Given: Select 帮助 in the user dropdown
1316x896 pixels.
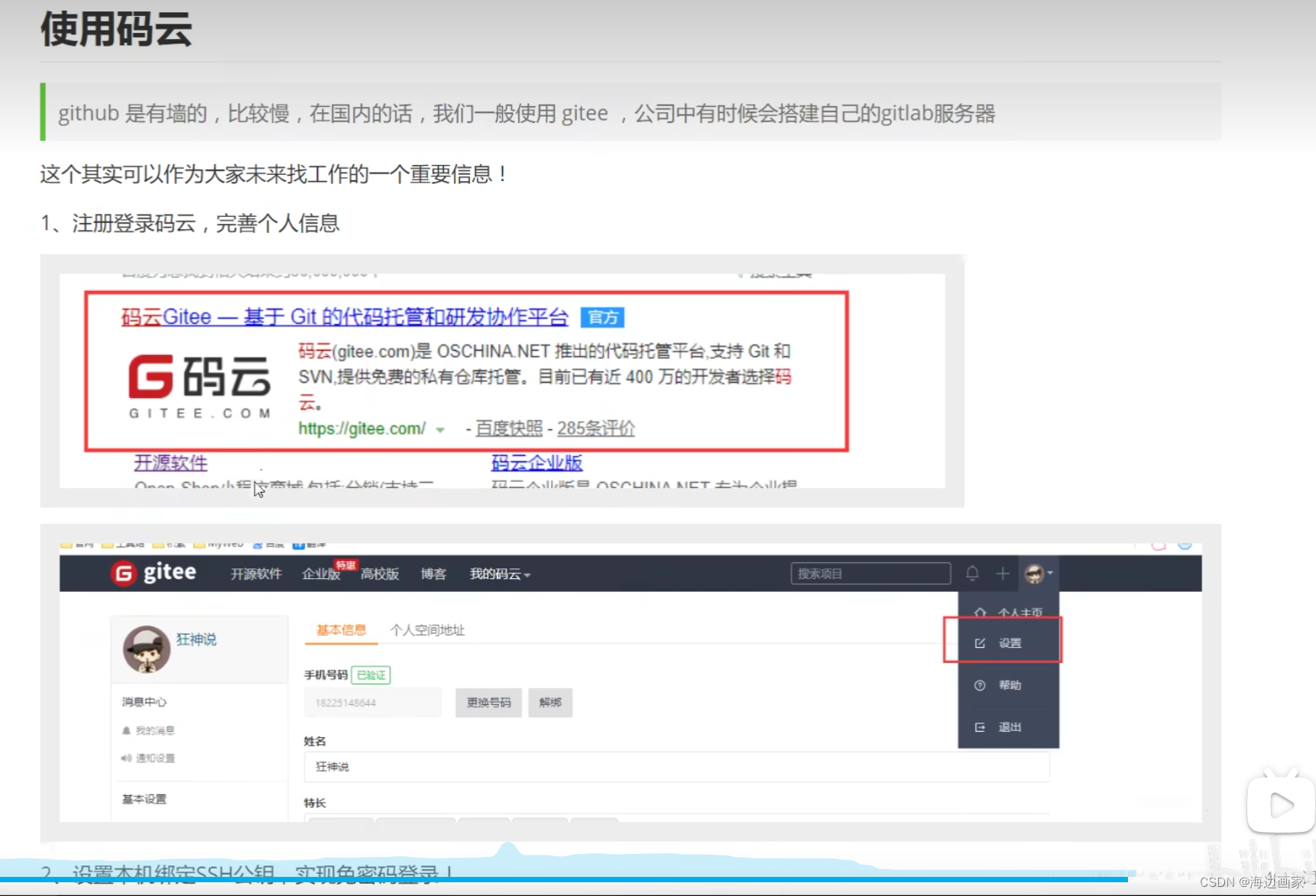Looking at the screenshot, I should (x=1009, y=685).
